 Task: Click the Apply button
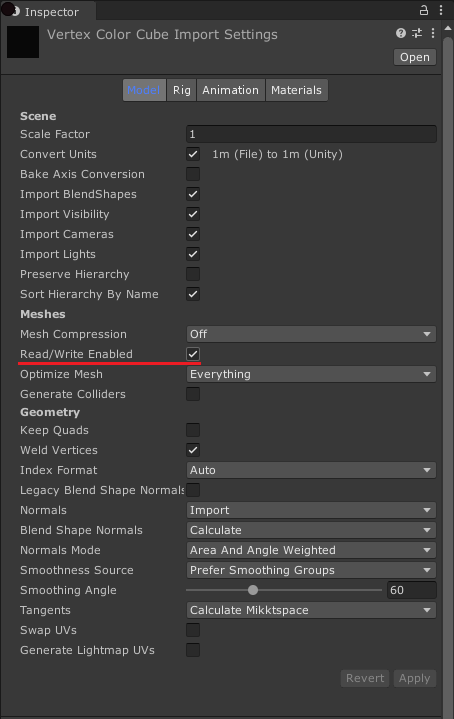[415, 678]
